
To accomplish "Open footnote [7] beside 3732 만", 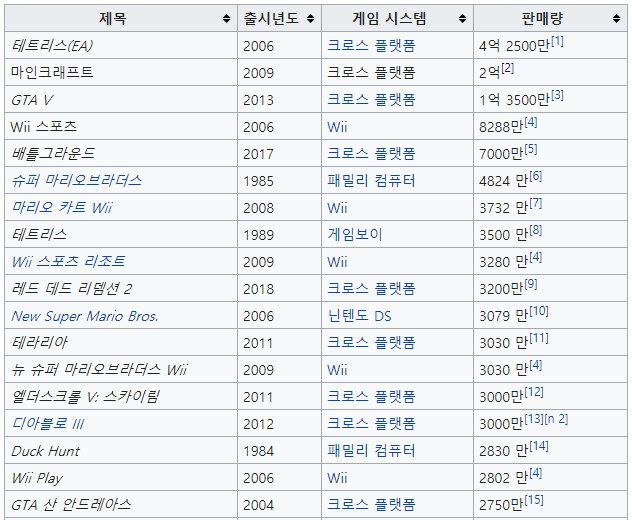I will coord(536,203).
